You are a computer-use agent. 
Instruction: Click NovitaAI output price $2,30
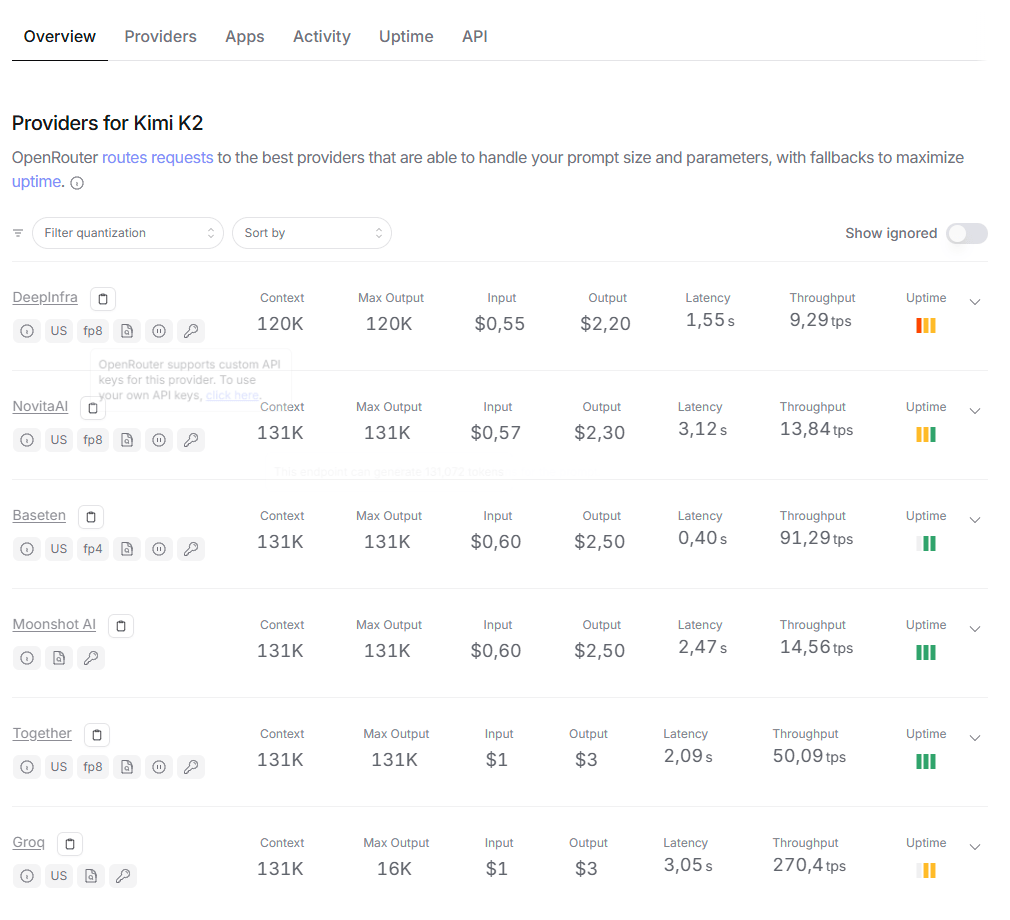[600, 432]
